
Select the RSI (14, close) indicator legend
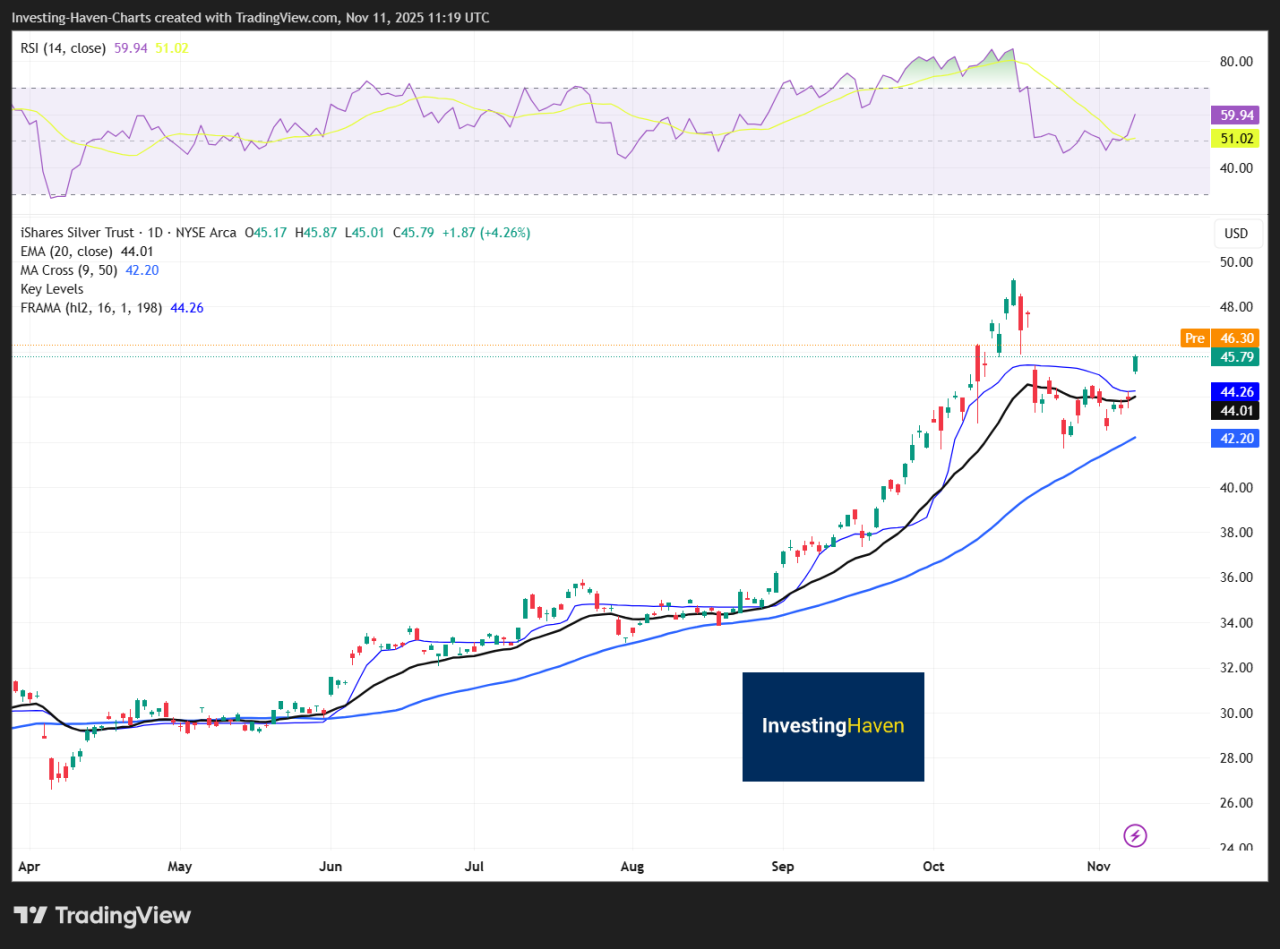click(63, 48)
